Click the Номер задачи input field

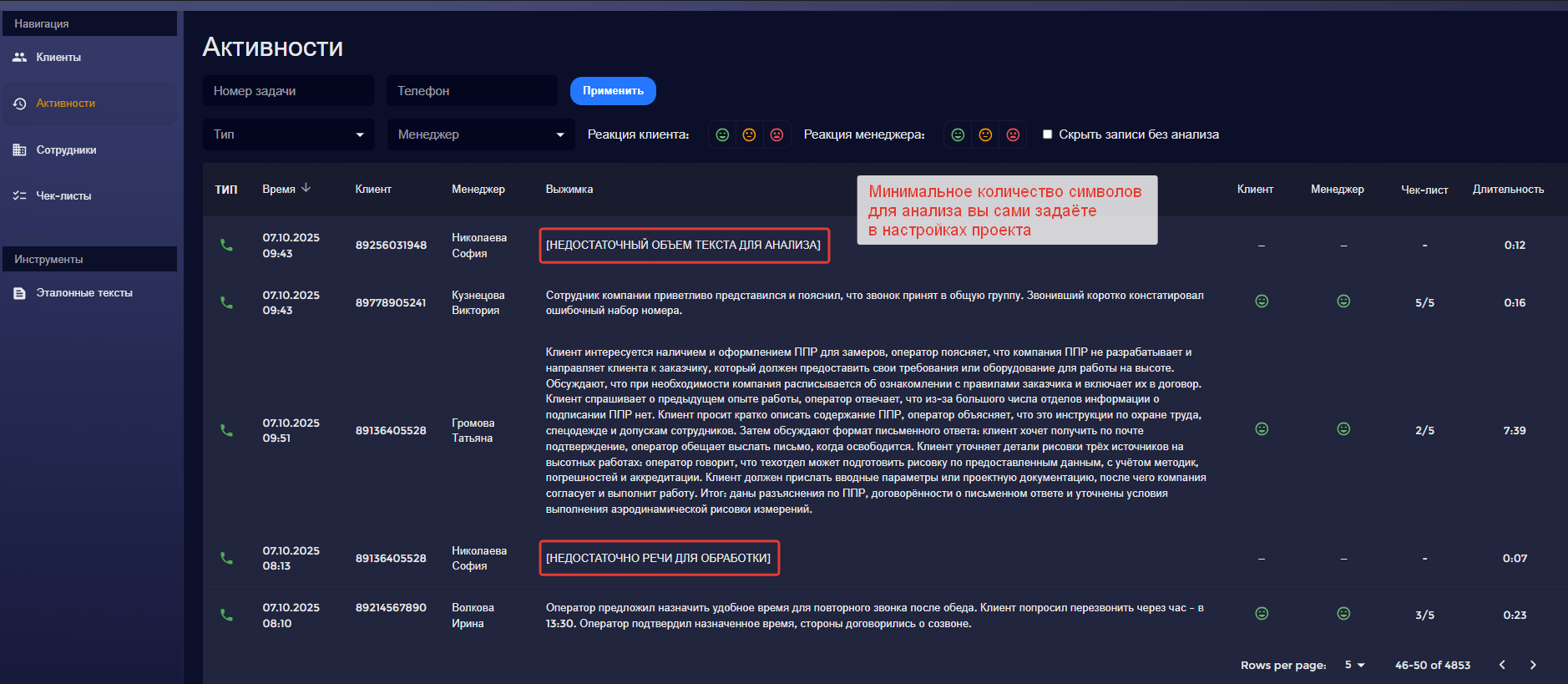click(x=288, y=91)
